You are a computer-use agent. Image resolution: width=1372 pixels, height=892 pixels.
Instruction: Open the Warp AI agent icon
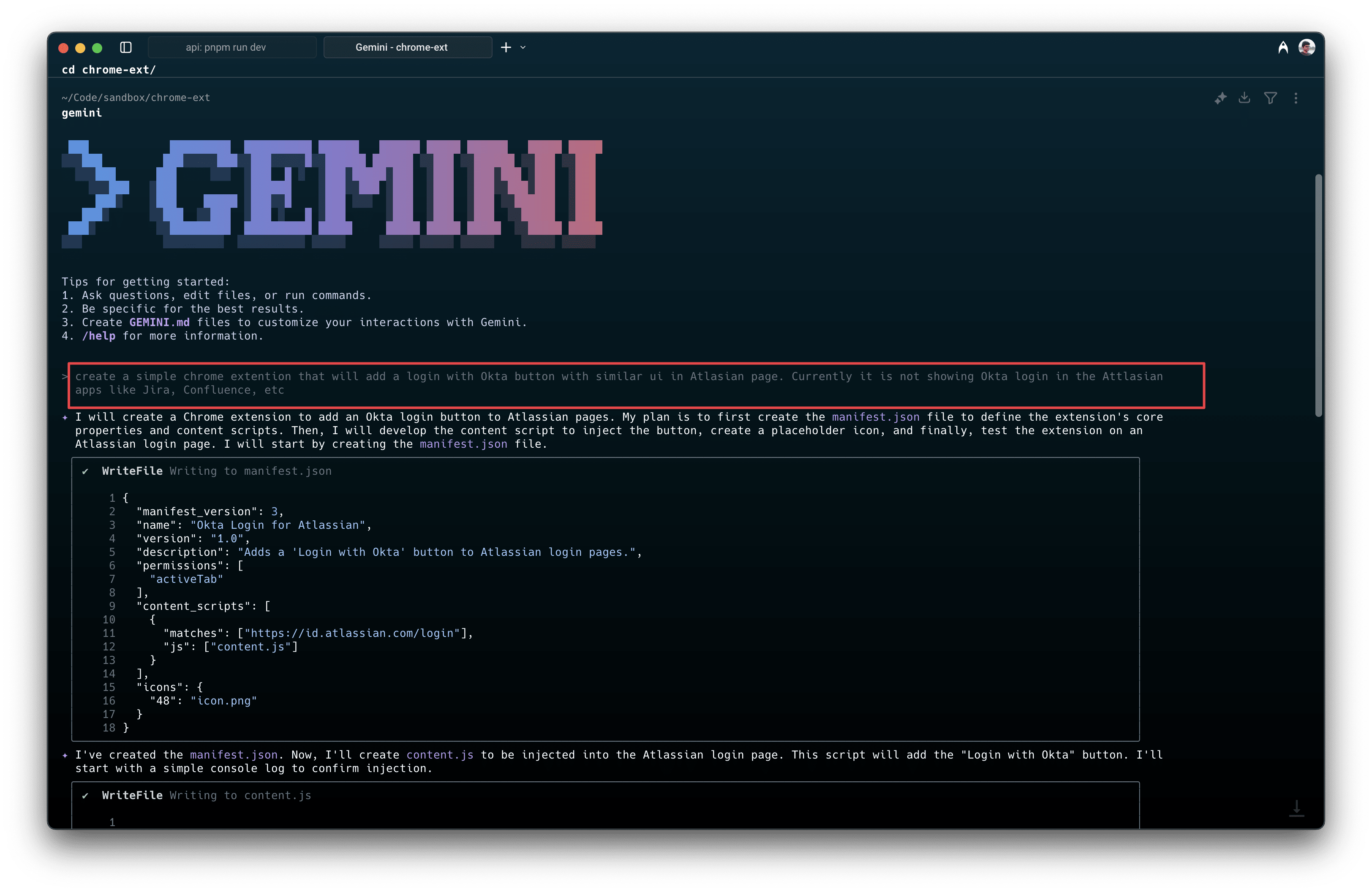1282,47
